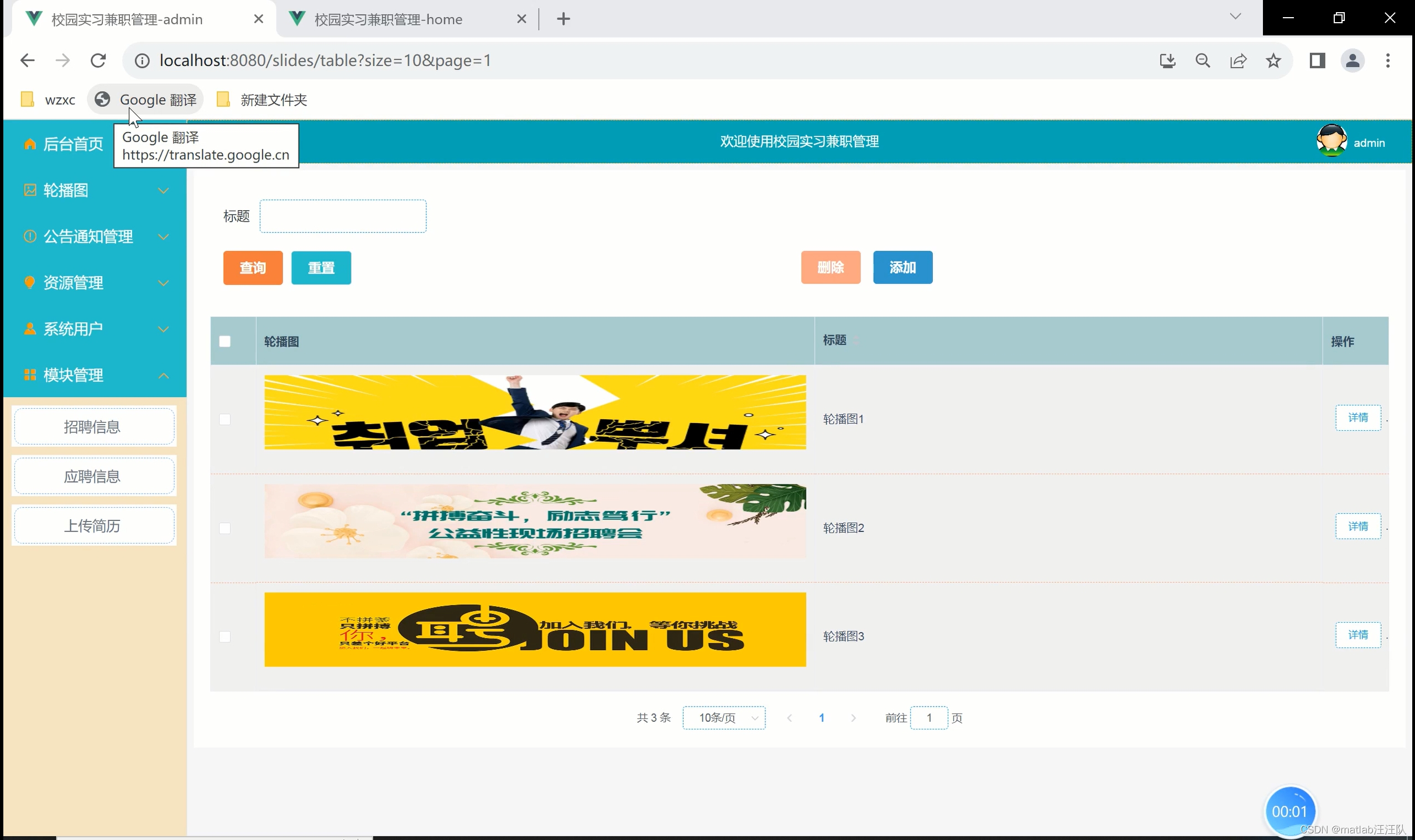Tick the checkbox for 轮播图1 row
1415x840 pixels.
[x=224, y=419]
